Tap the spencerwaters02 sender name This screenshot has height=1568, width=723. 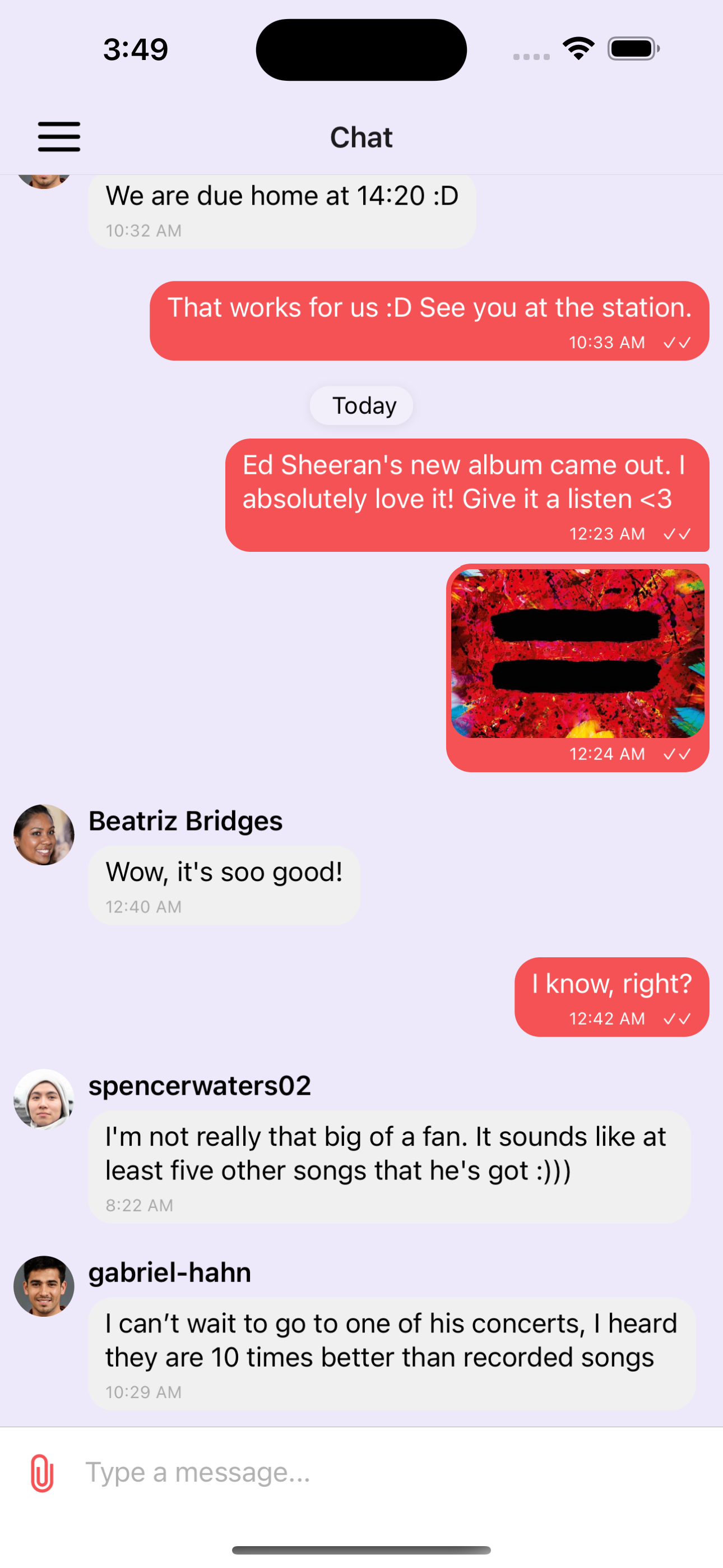click(x=200, y=1086)
